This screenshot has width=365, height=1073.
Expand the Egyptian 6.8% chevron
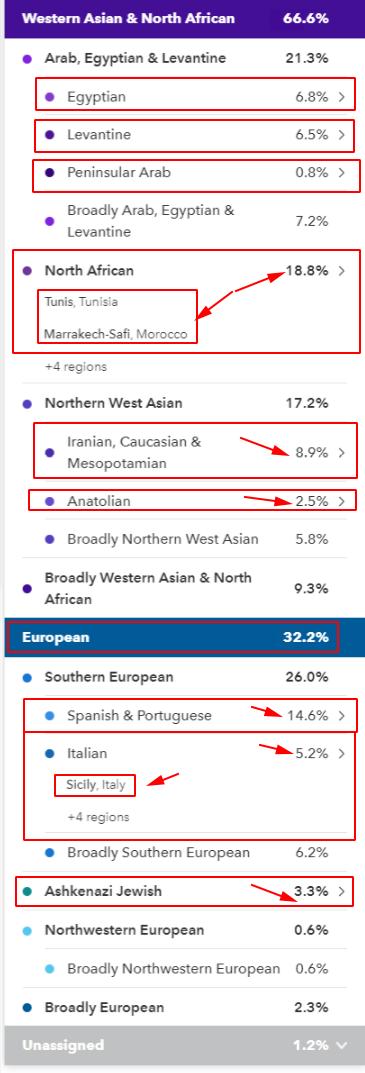pyautogui.click(x=342, y=97)
